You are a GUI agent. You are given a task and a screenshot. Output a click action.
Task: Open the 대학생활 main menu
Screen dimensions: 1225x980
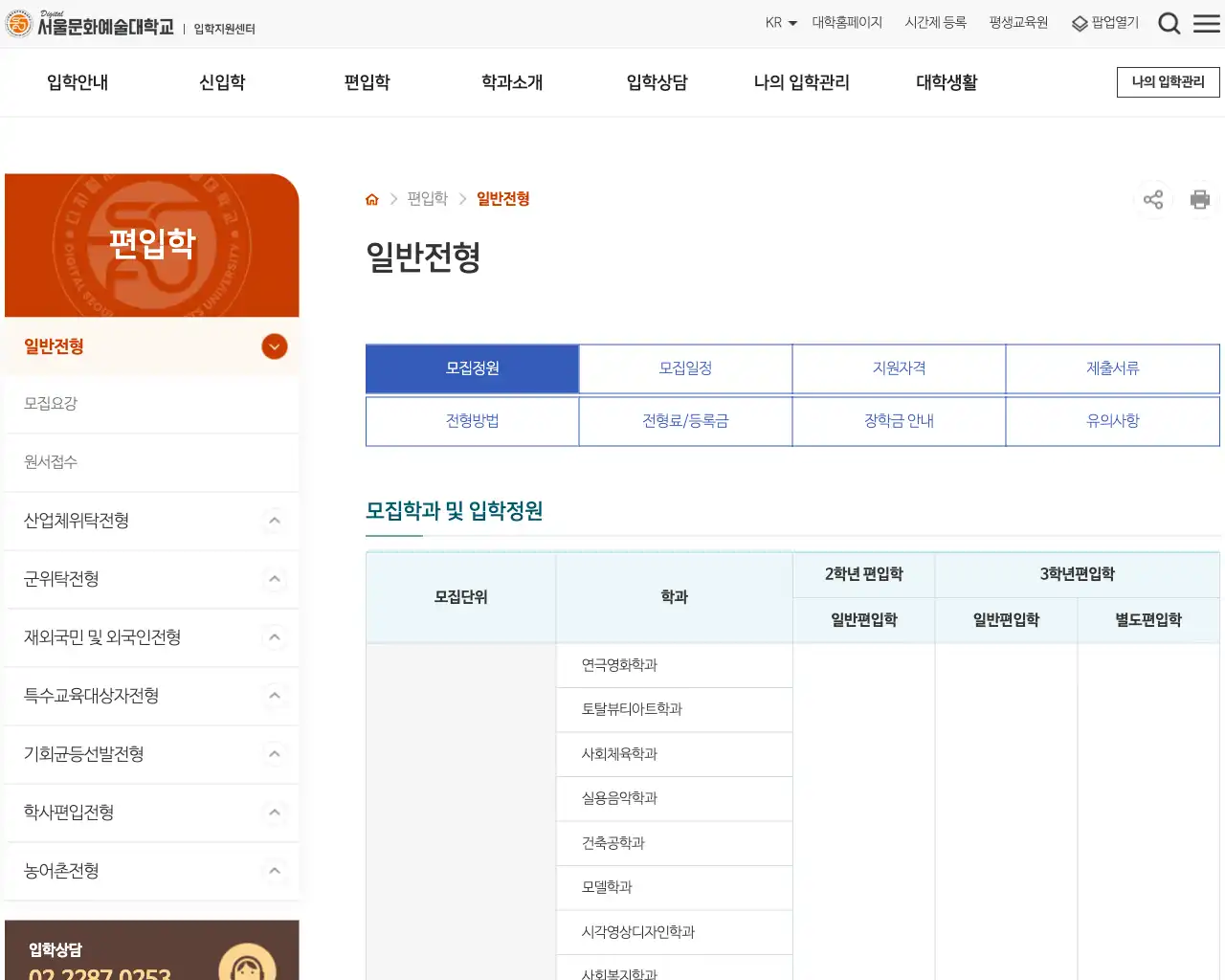(x=947, y=82)
